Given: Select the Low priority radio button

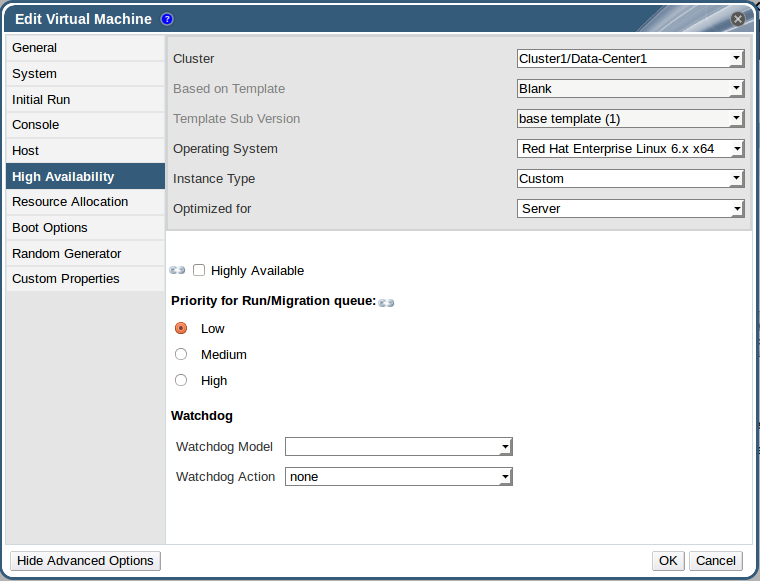Looking at the screenshot, I should (181, 328).
